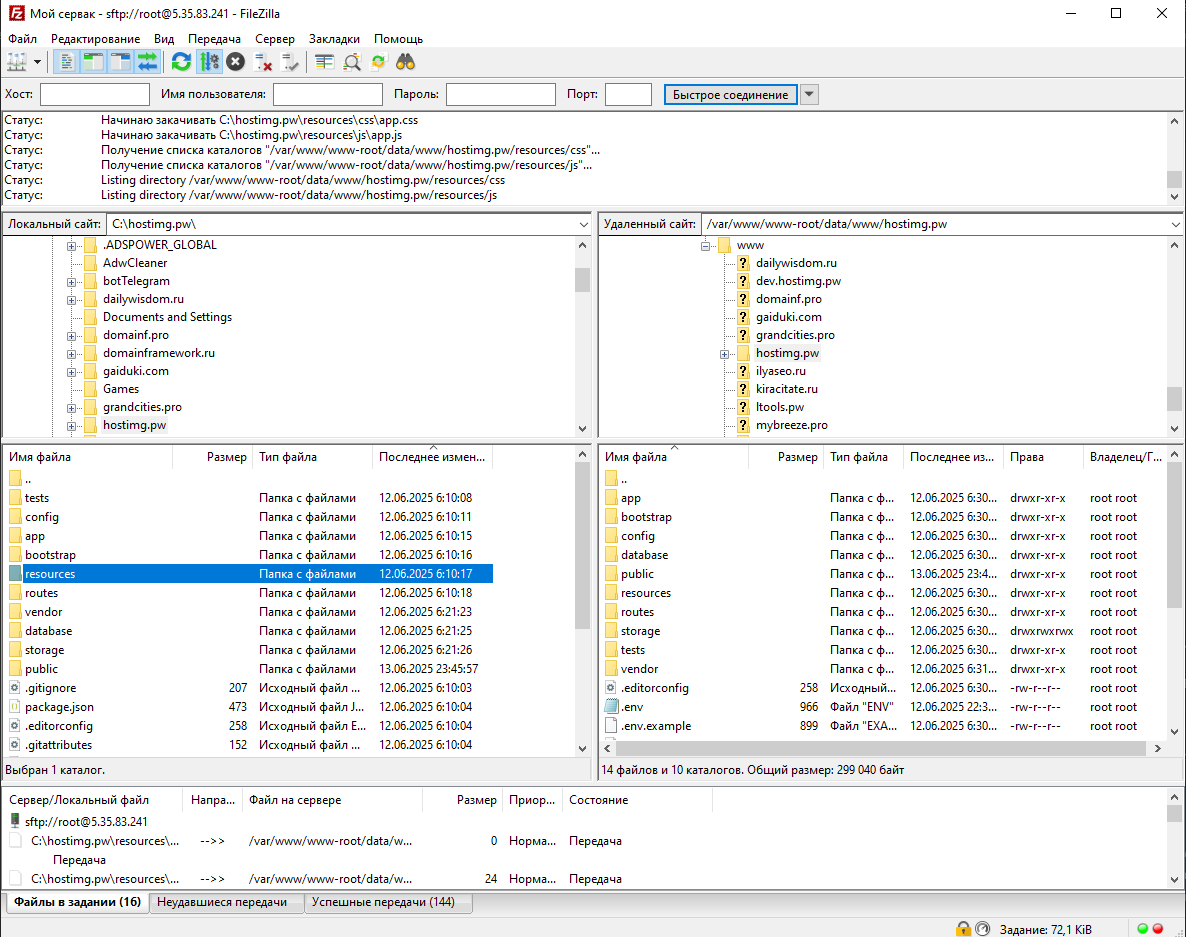Toggle directory comparison icon

(x=352, y=62)
